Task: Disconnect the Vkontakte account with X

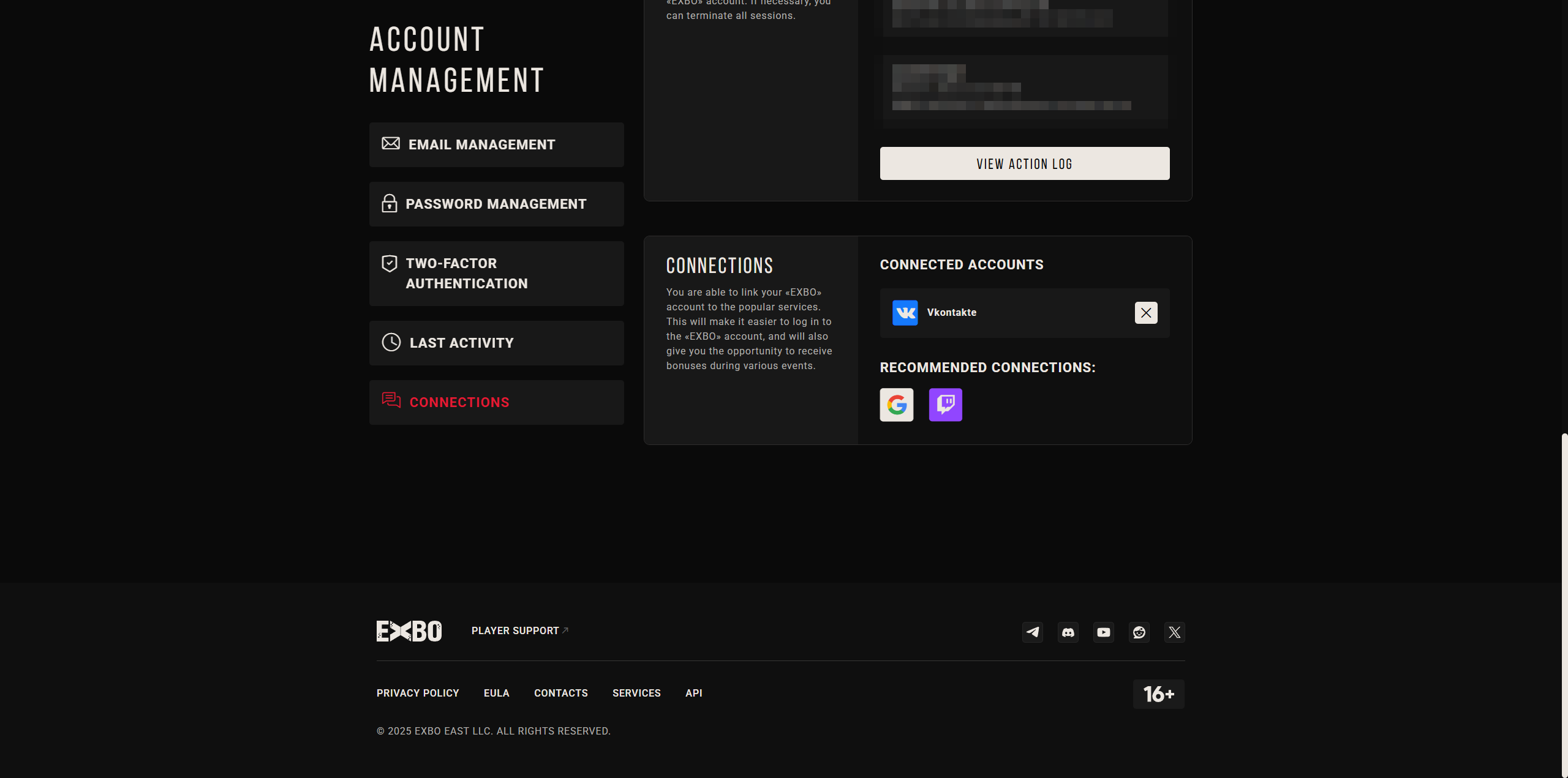Action: [x=1146, y=313]
